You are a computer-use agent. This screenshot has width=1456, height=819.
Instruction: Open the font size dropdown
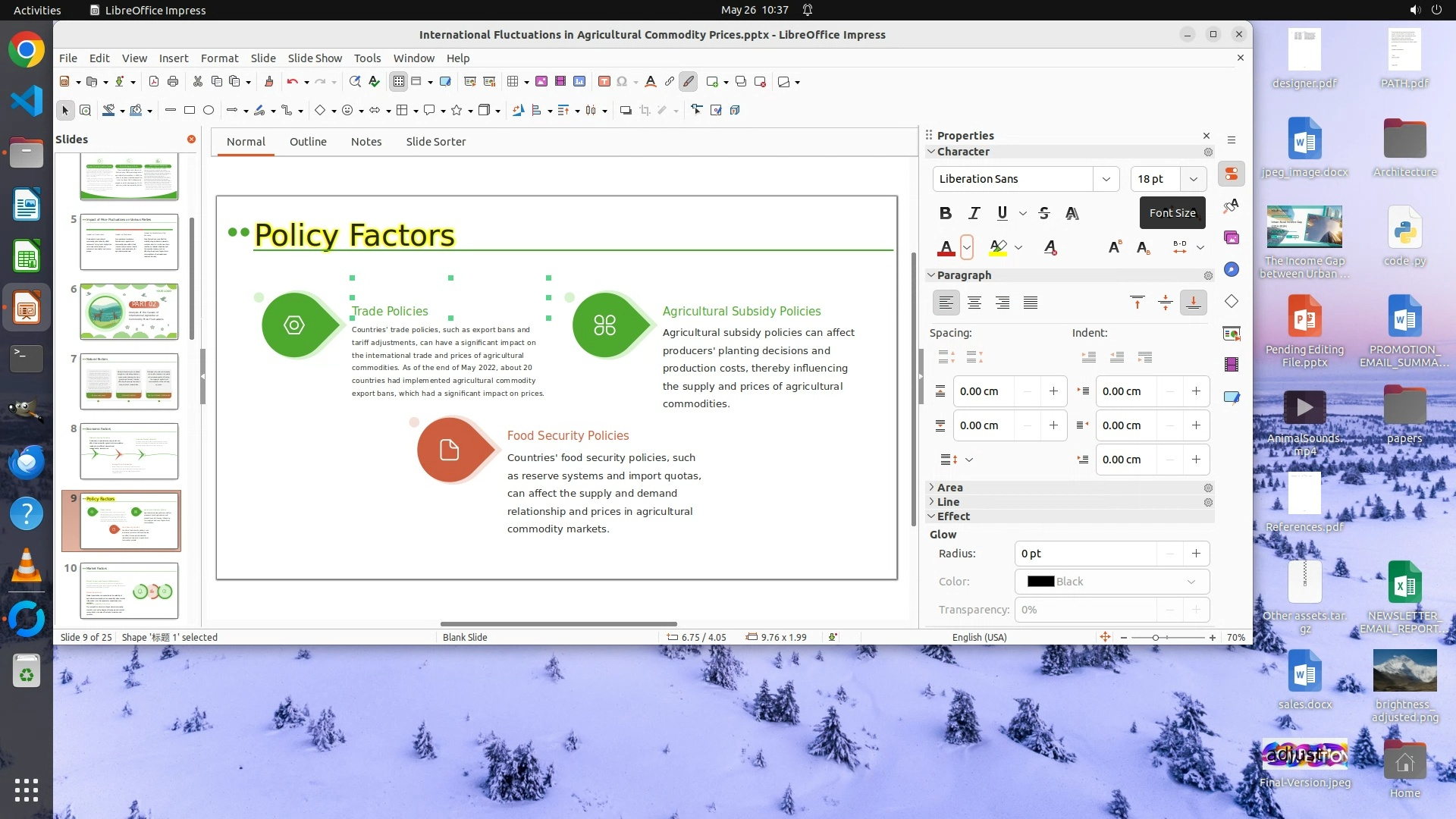pyautogui.click(x=1193, y=180)
